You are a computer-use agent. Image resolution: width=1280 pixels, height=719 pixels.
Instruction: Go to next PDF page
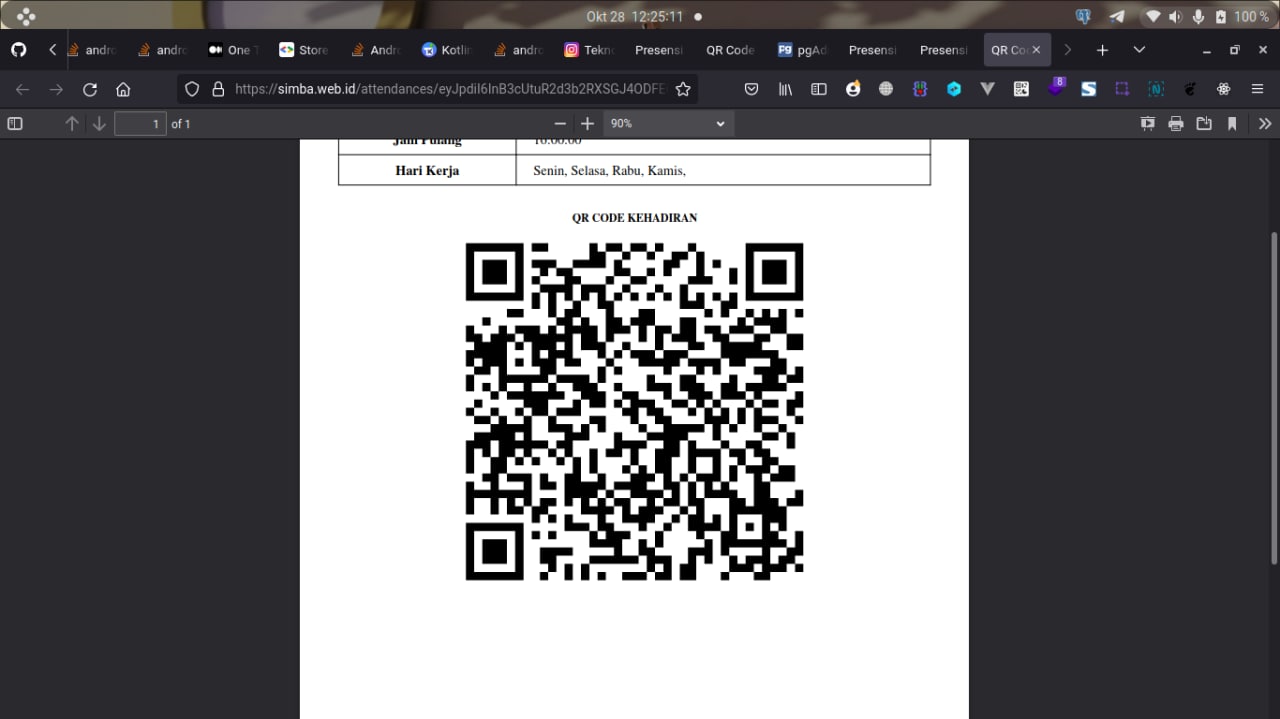(x=99, y=124)
